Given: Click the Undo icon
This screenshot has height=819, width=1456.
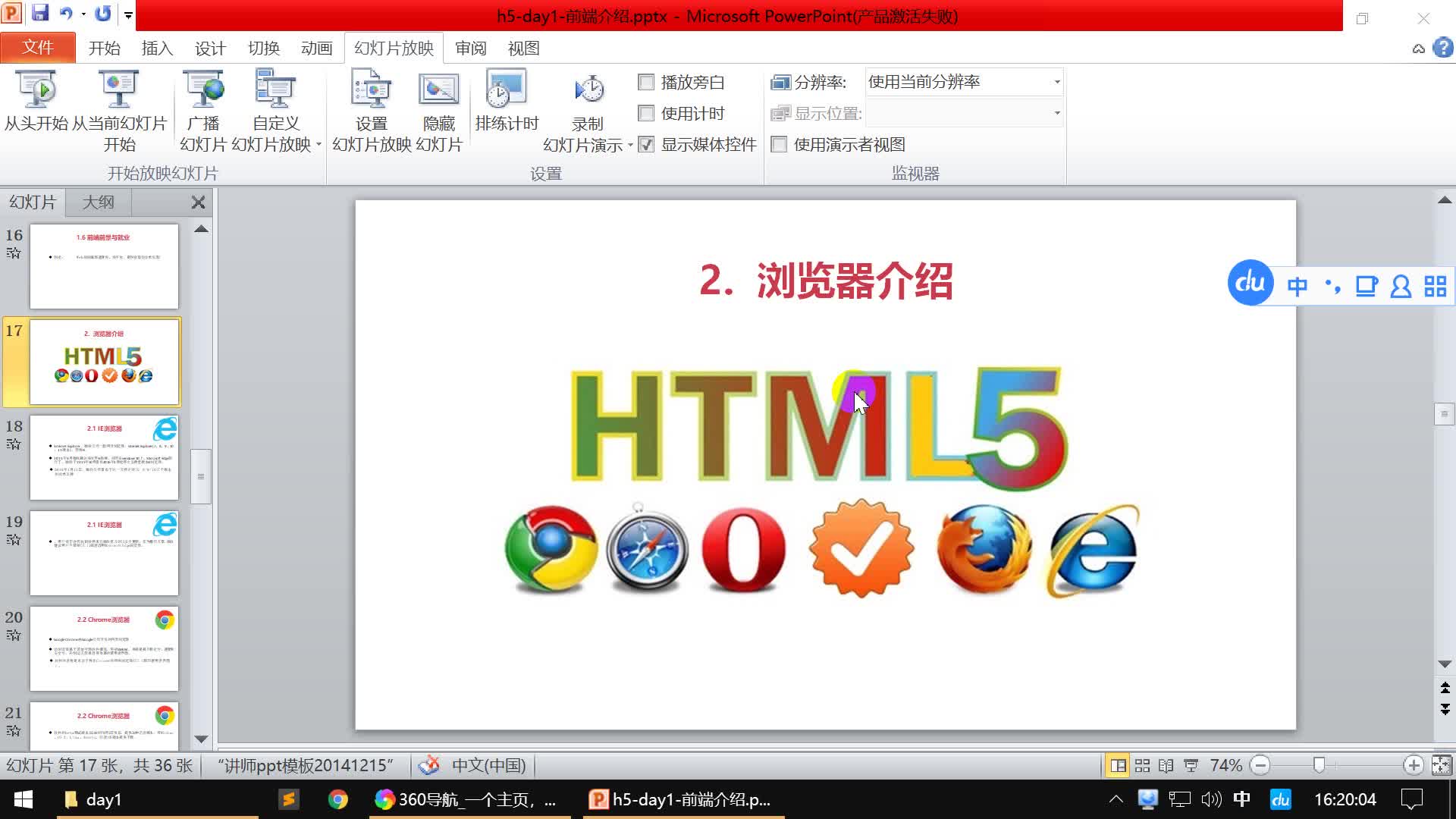Looking at the screenshot, I should [x=66, y=14].
